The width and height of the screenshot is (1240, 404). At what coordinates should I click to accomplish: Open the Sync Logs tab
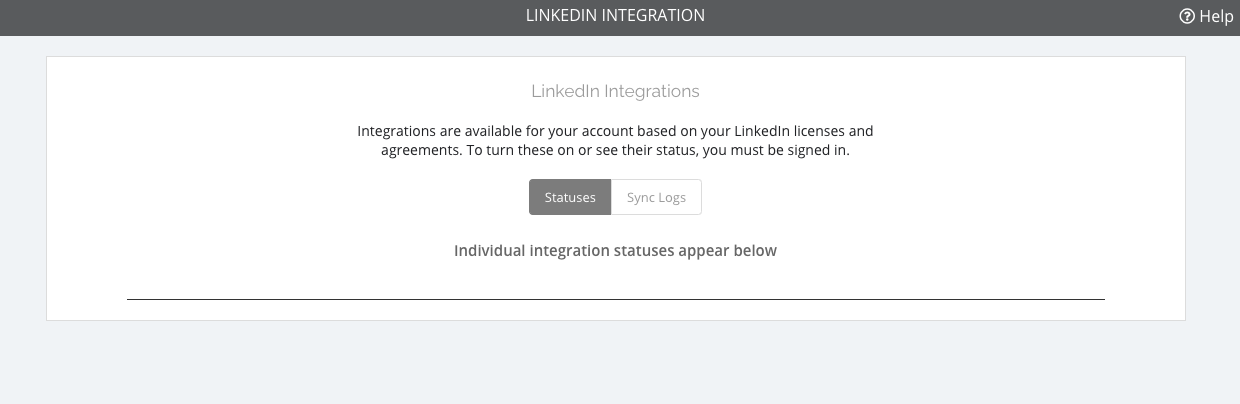tap(656, 197)
